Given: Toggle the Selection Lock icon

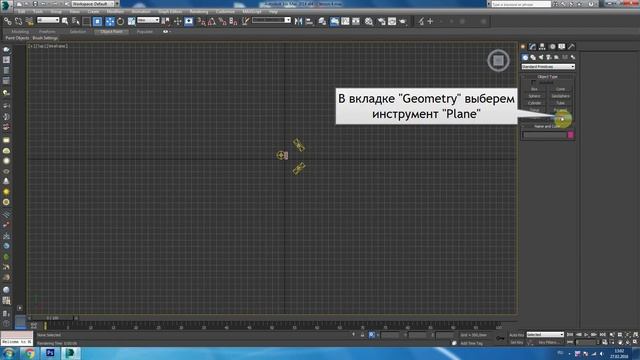Looking at the screenshot, I should [362, 335].
